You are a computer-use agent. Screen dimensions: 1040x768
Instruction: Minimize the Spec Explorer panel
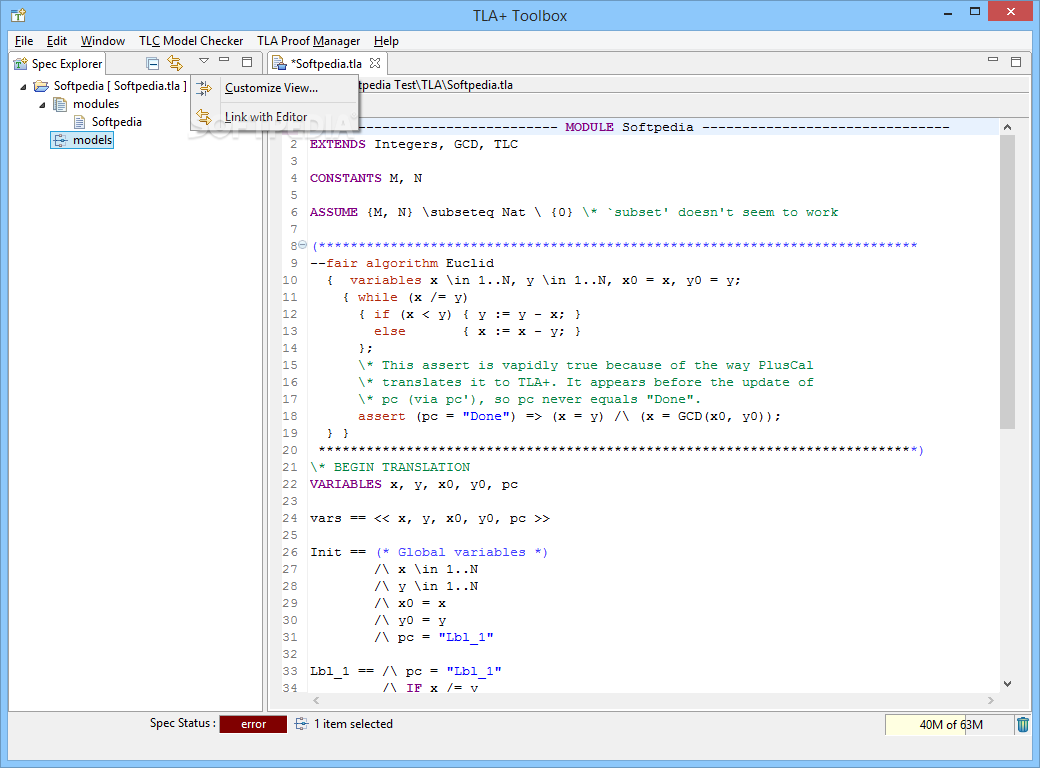(x=224, y=60)
